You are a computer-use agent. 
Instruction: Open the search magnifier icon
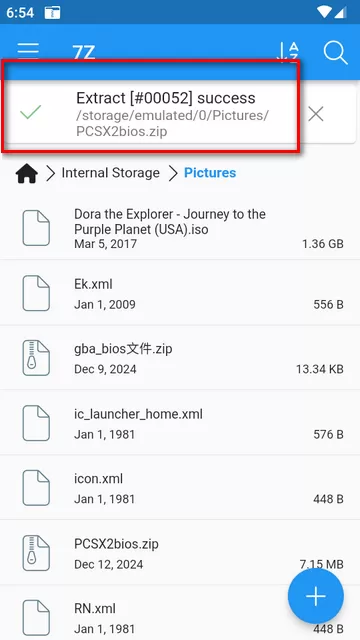336,53
